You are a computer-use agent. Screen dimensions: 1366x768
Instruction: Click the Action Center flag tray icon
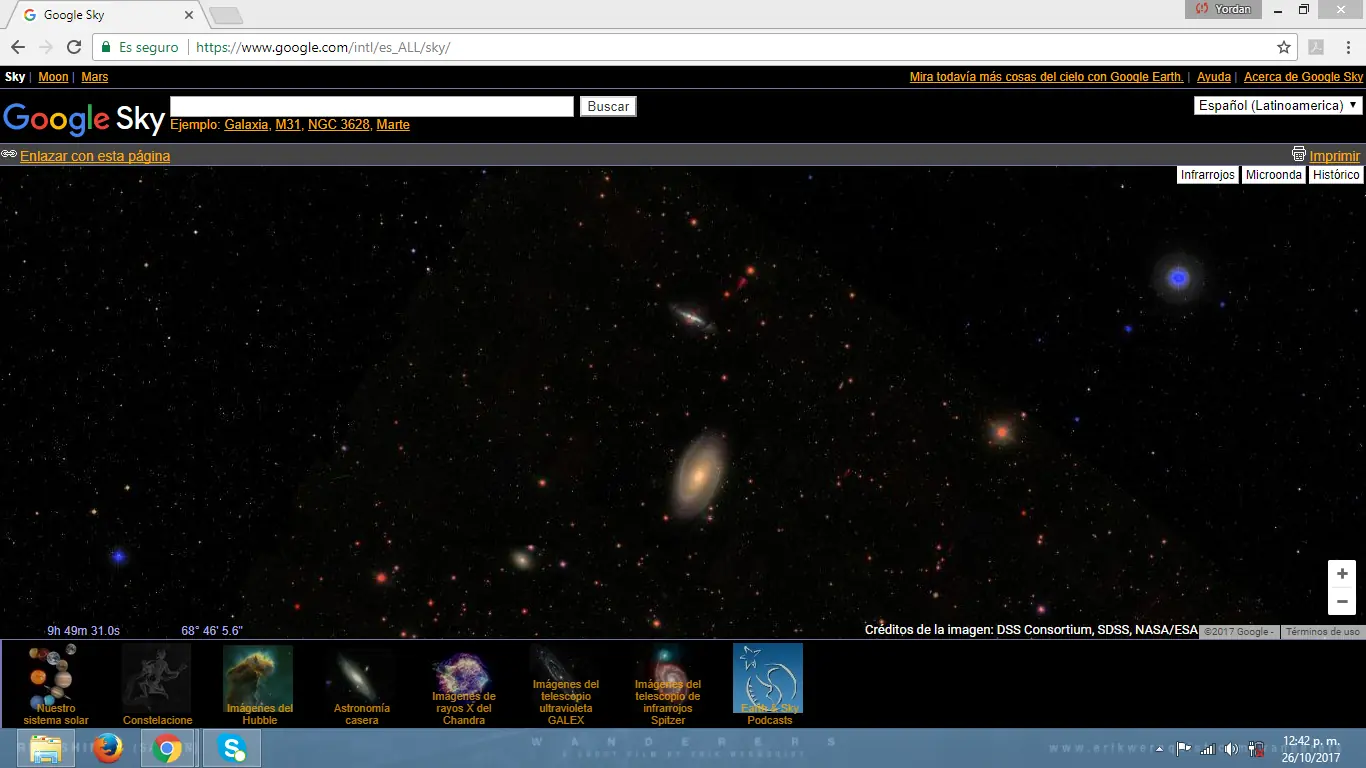click(x=1184, y=748)
